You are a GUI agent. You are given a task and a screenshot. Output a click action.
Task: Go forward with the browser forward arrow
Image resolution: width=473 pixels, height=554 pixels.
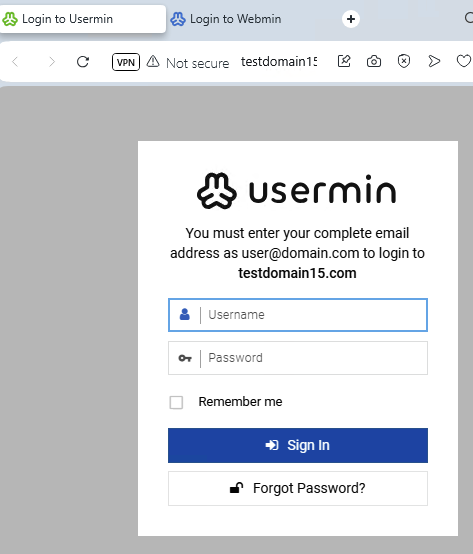(x=52, y=62)
